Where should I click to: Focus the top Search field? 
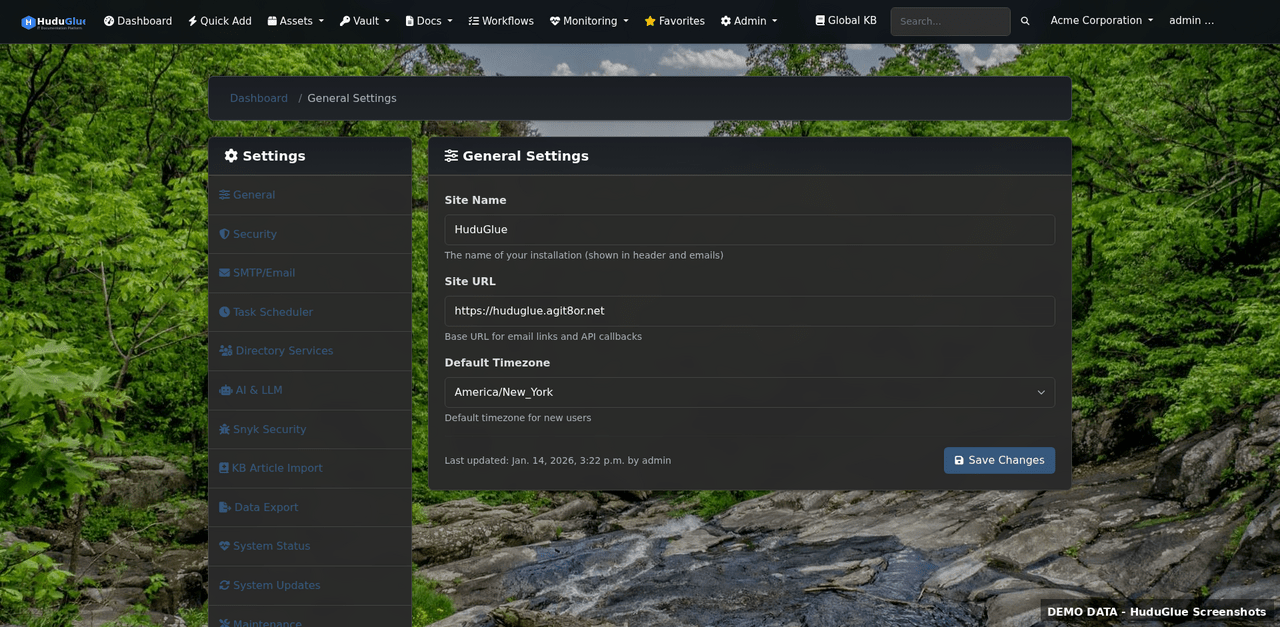pos(950,21)
